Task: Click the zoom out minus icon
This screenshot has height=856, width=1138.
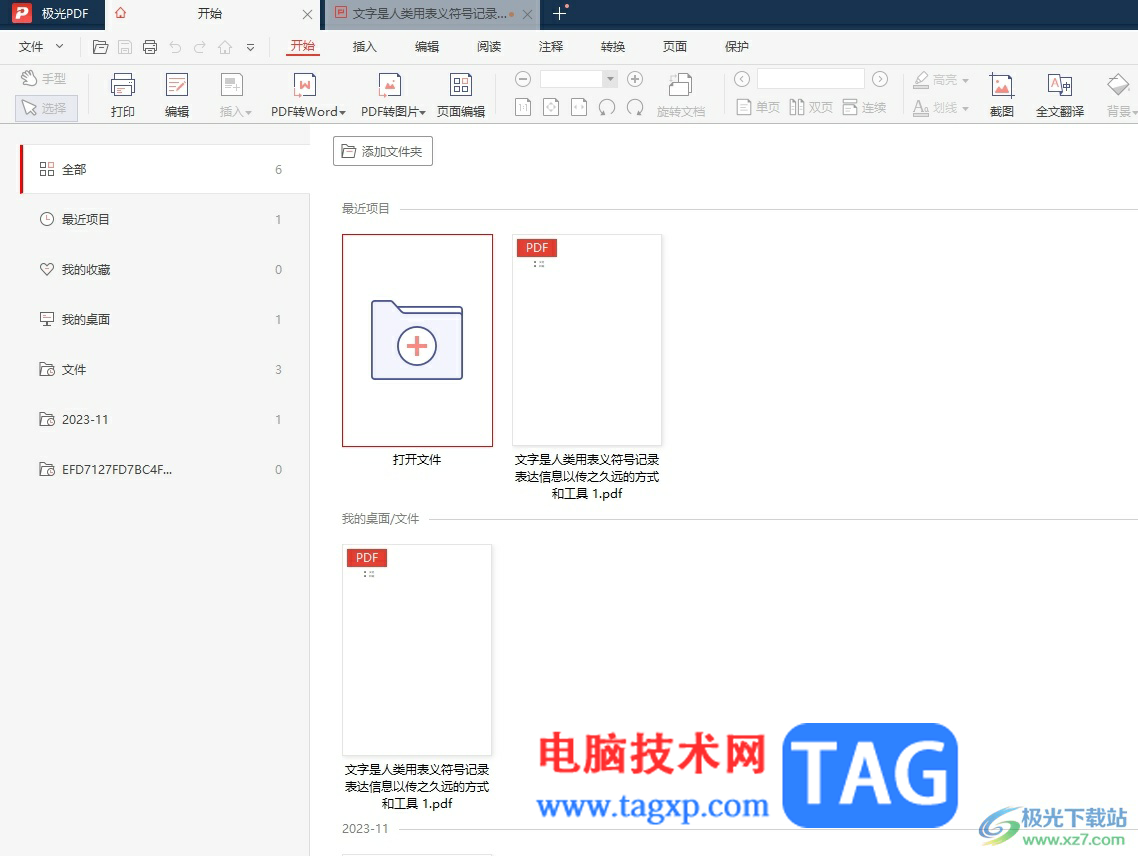Action: pos(523,78)
